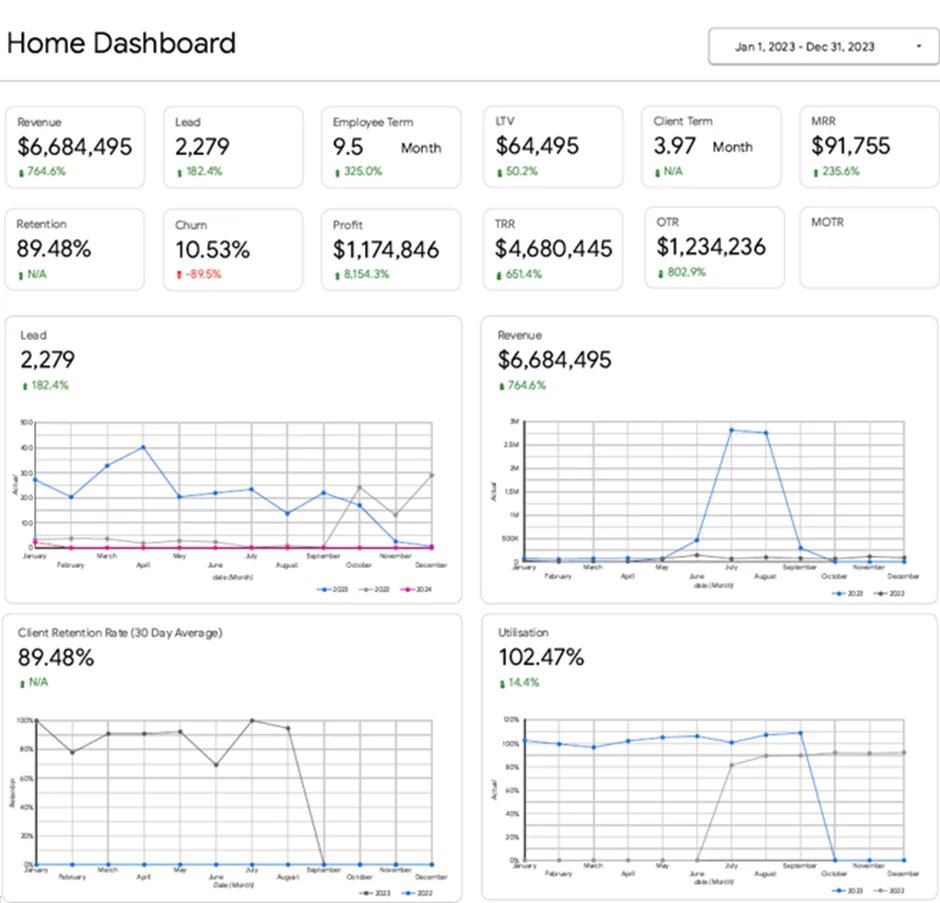Image resolution: width=940 pixels, height=903 pixels.
Task: Click the Home Dashboard title
Action: click(120, 43)
